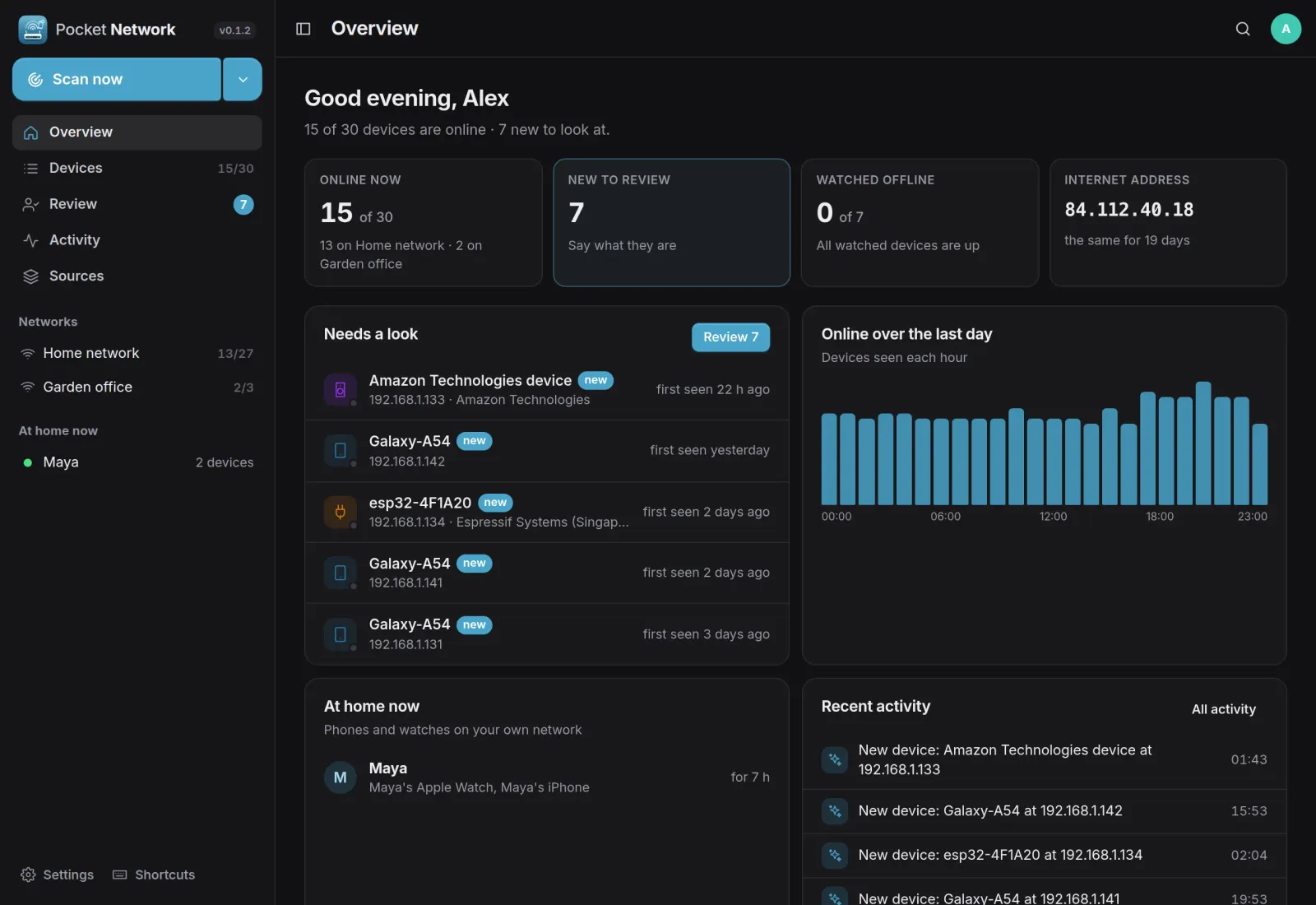Click the Shortcuts keyboard icon
Viewport: 1316px width, 905px height.
tap(120, 875)
